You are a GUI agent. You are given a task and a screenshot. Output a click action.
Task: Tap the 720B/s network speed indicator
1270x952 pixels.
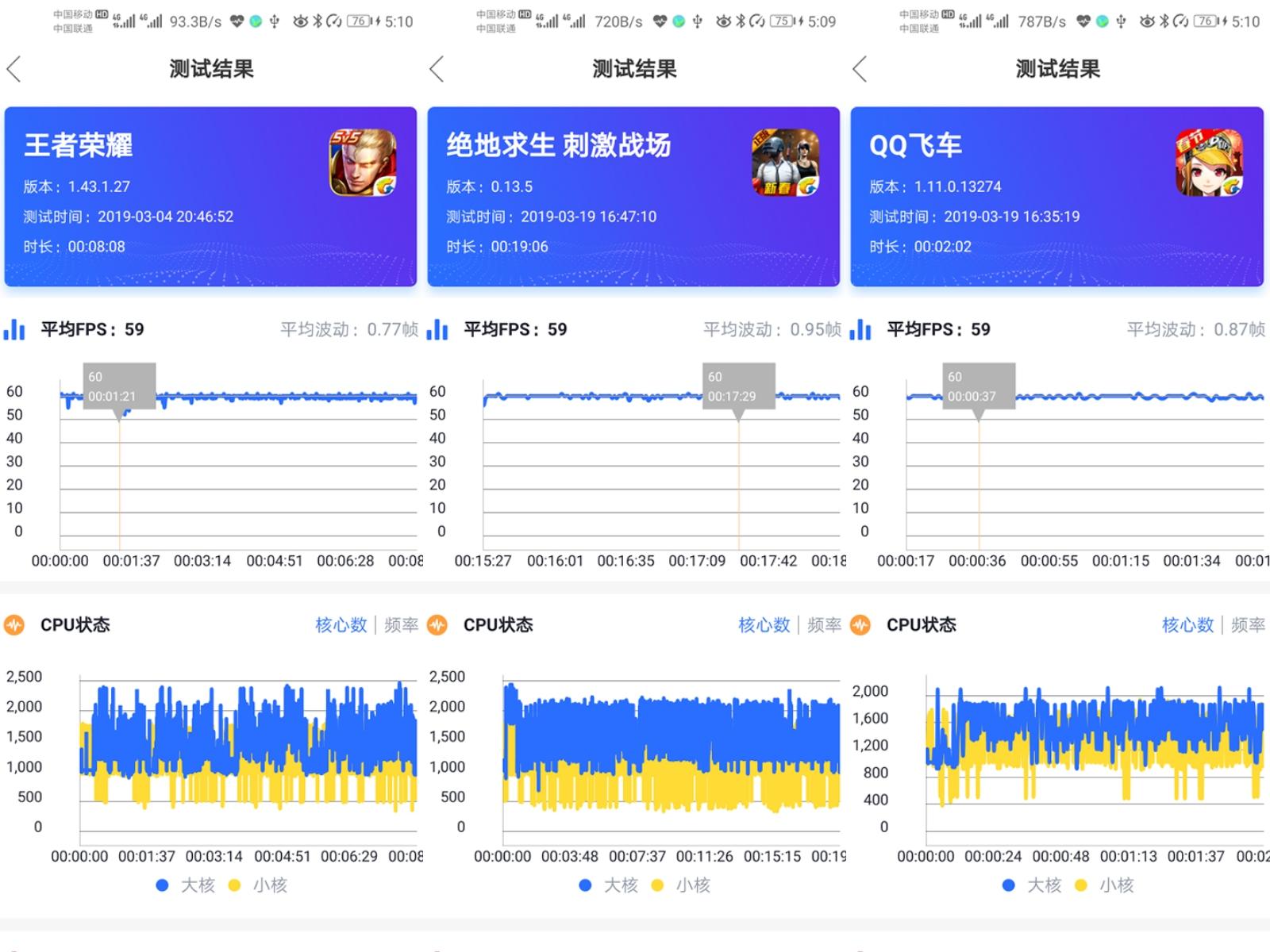pyautogui.click(x=619, y=22)
